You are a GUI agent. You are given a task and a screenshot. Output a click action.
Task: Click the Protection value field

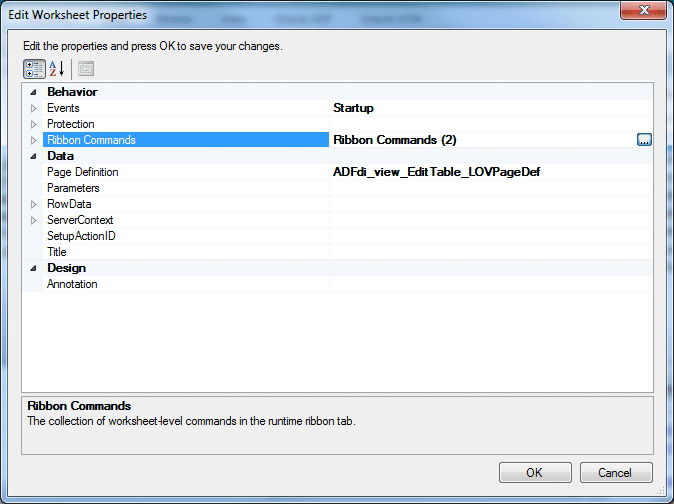point(491,124)
